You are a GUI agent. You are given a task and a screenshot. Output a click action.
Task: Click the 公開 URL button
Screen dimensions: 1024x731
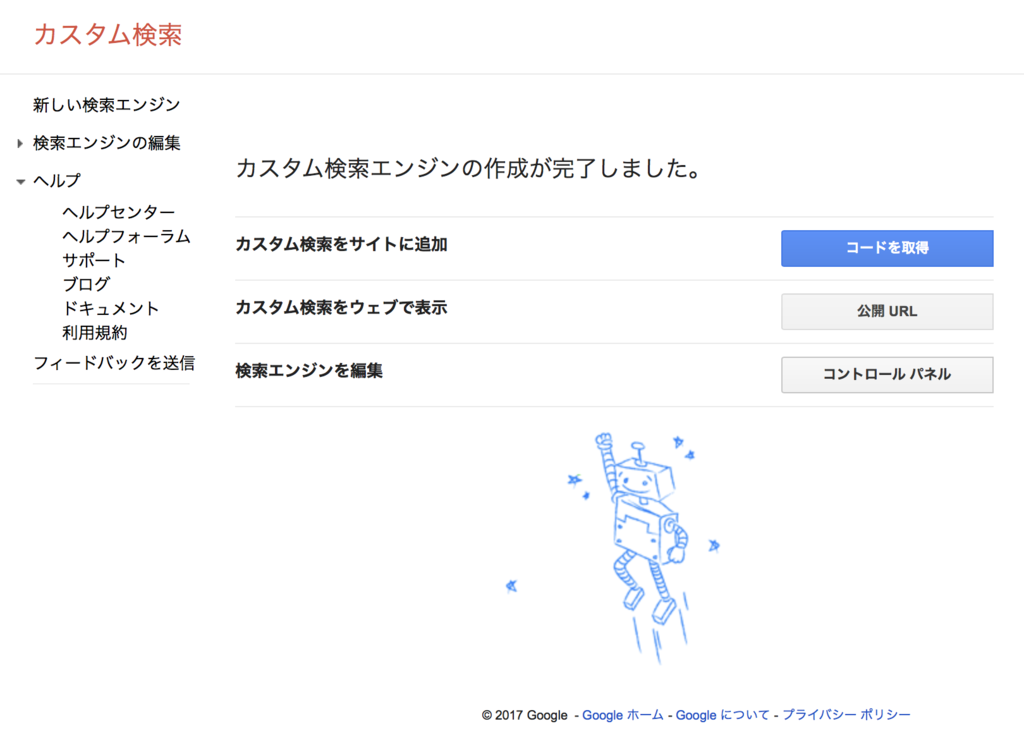tap(887, 311)
